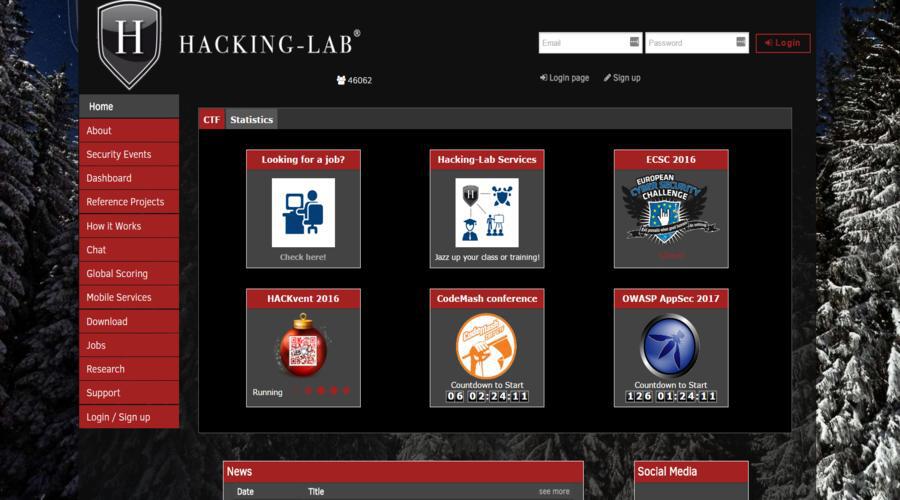The width and height of the screenshot is (900, 500).
Task: Click the 'Hacking-Lab Services' card title
Action: (x=487, y=160)
